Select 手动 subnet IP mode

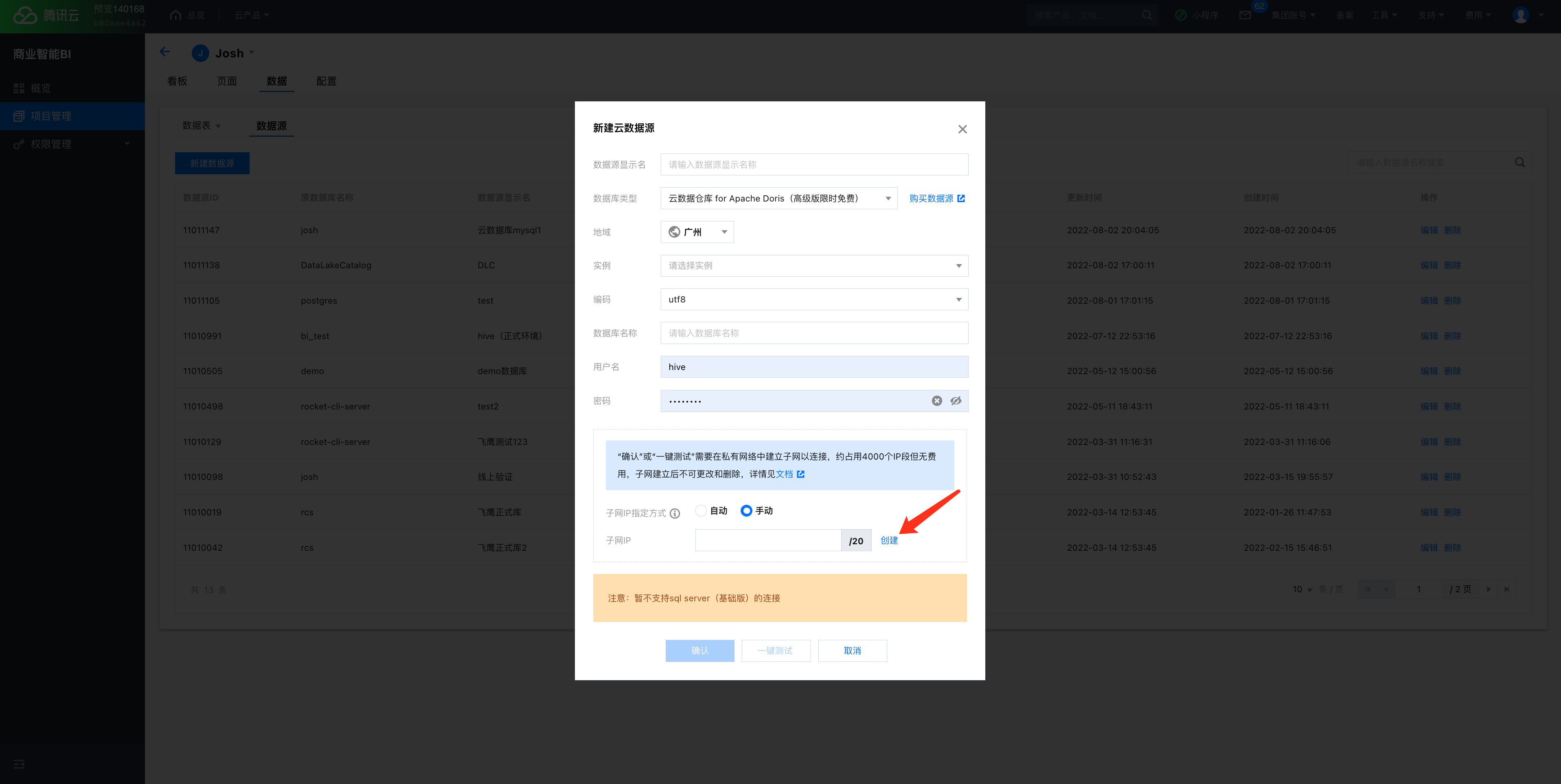[747, 511]
